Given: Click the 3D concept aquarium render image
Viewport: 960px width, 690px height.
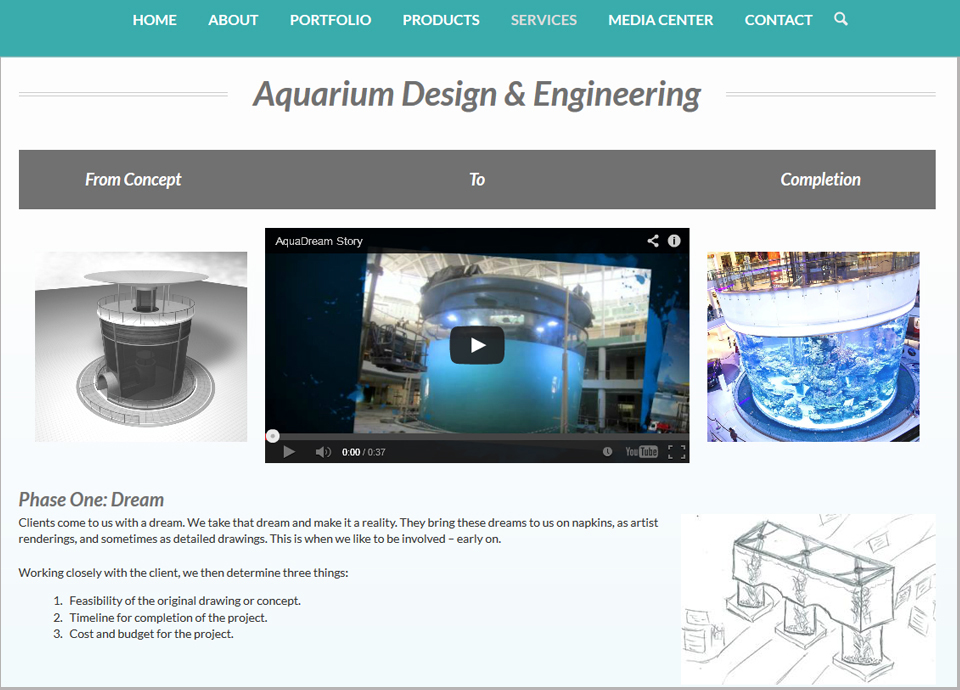Looking at the screenshot, I should click(141, 347).
